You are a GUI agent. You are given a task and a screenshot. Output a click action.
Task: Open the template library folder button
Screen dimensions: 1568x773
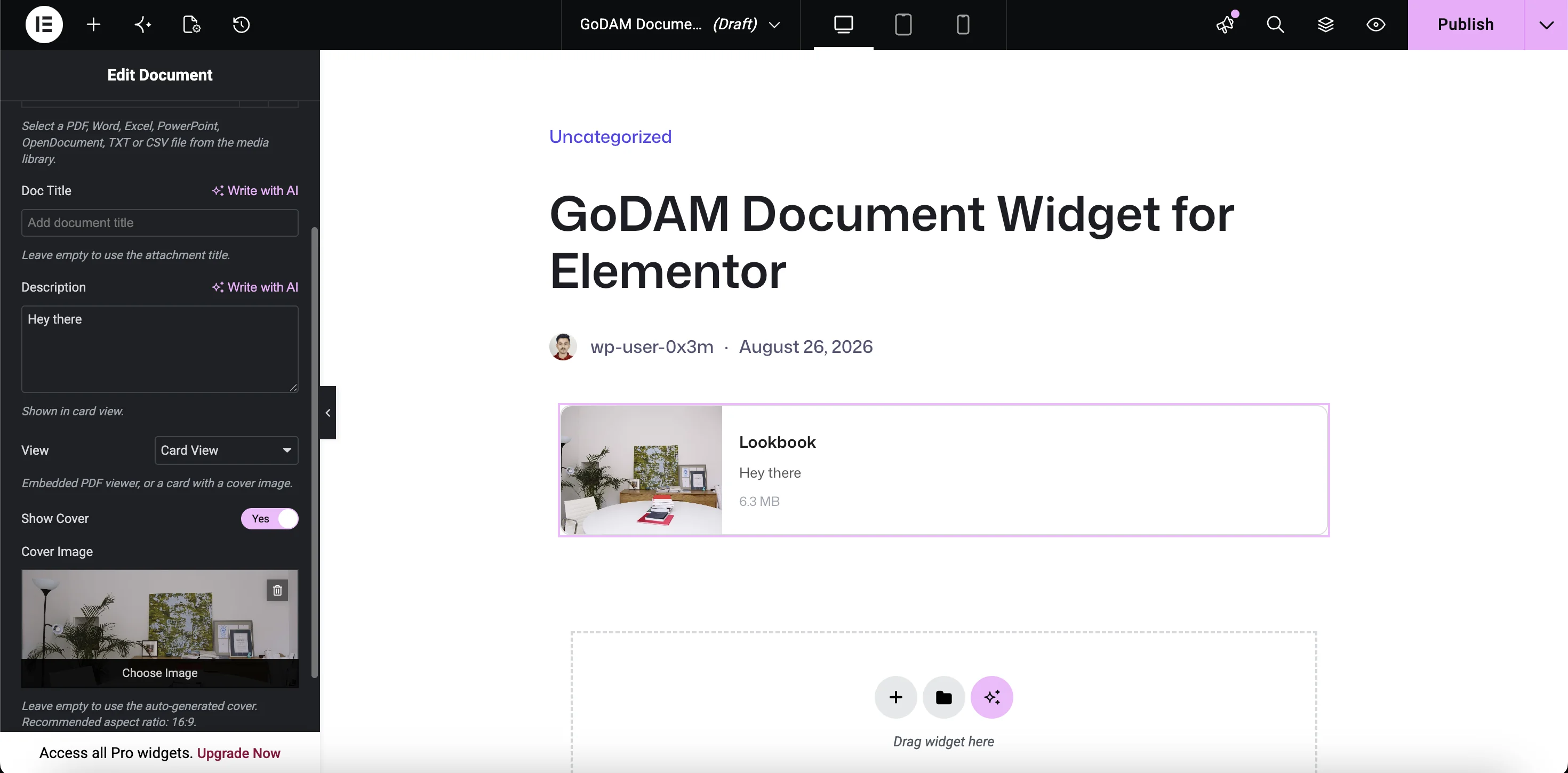click(943, 697)
